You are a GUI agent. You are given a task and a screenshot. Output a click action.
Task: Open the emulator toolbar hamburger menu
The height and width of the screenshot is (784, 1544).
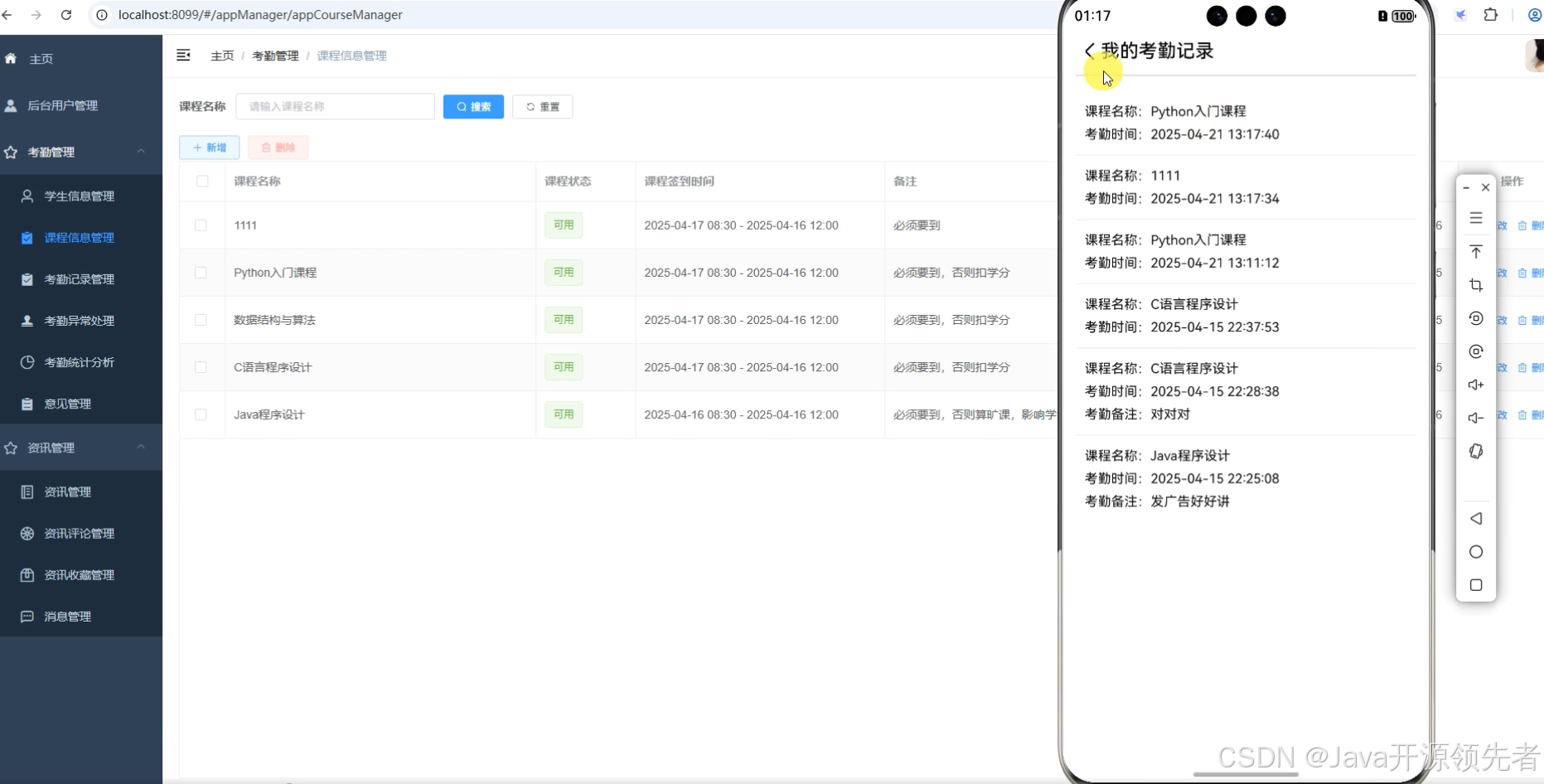1476,218
